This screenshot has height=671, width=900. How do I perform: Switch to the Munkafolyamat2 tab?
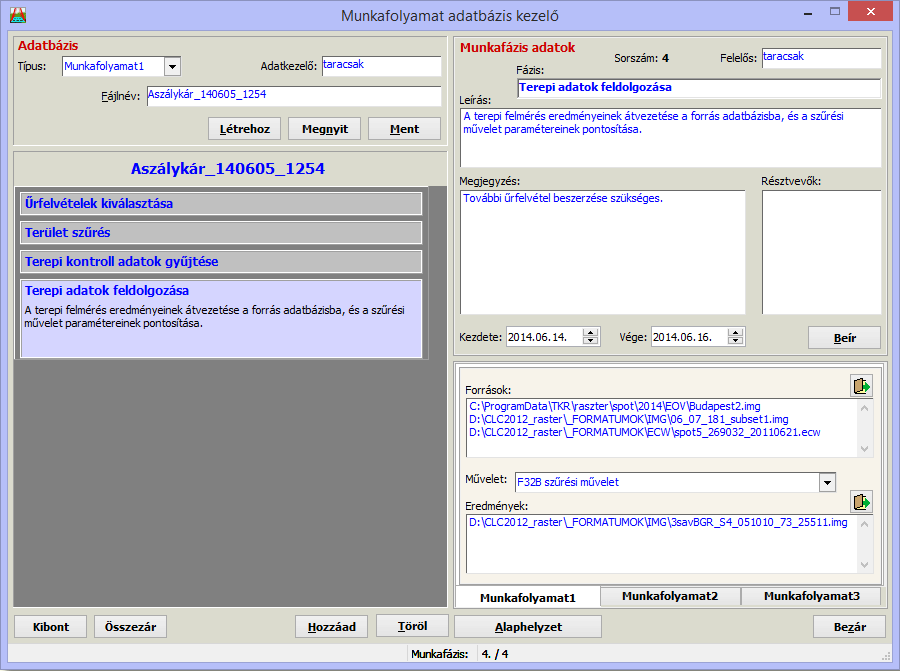pos(670,596)
